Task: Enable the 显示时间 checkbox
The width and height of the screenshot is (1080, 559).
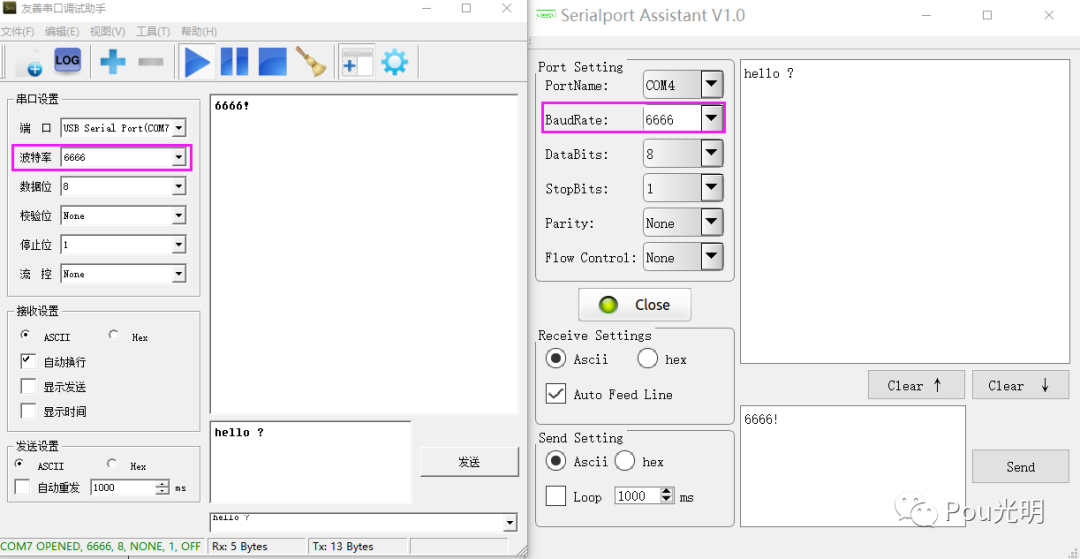Action: coord(28,411)
